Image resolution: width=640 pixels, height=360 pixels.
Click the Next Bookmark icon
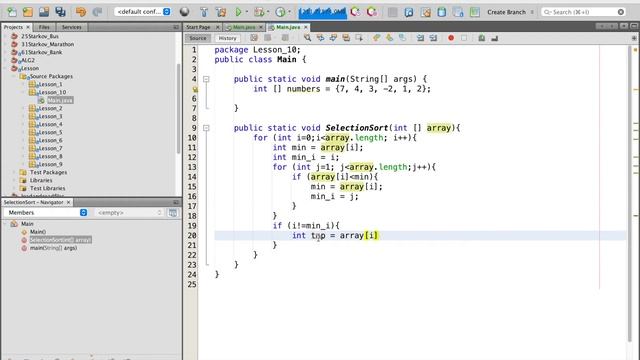click(390, 38)
